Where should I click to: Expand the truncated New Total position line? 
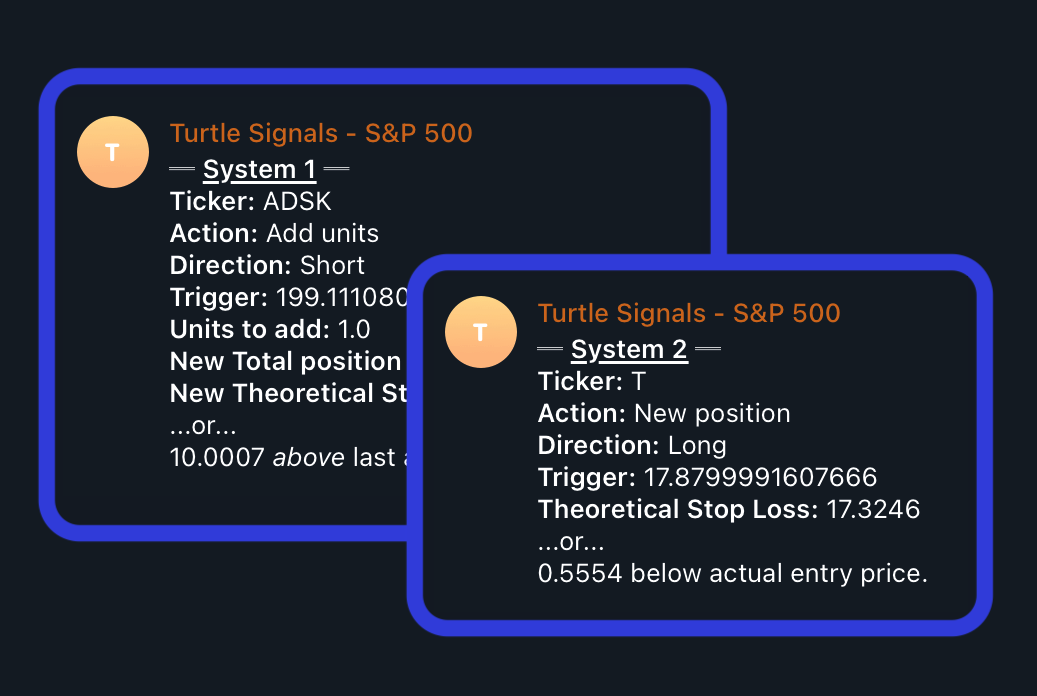pyautogui.click(x=286, y=361)
